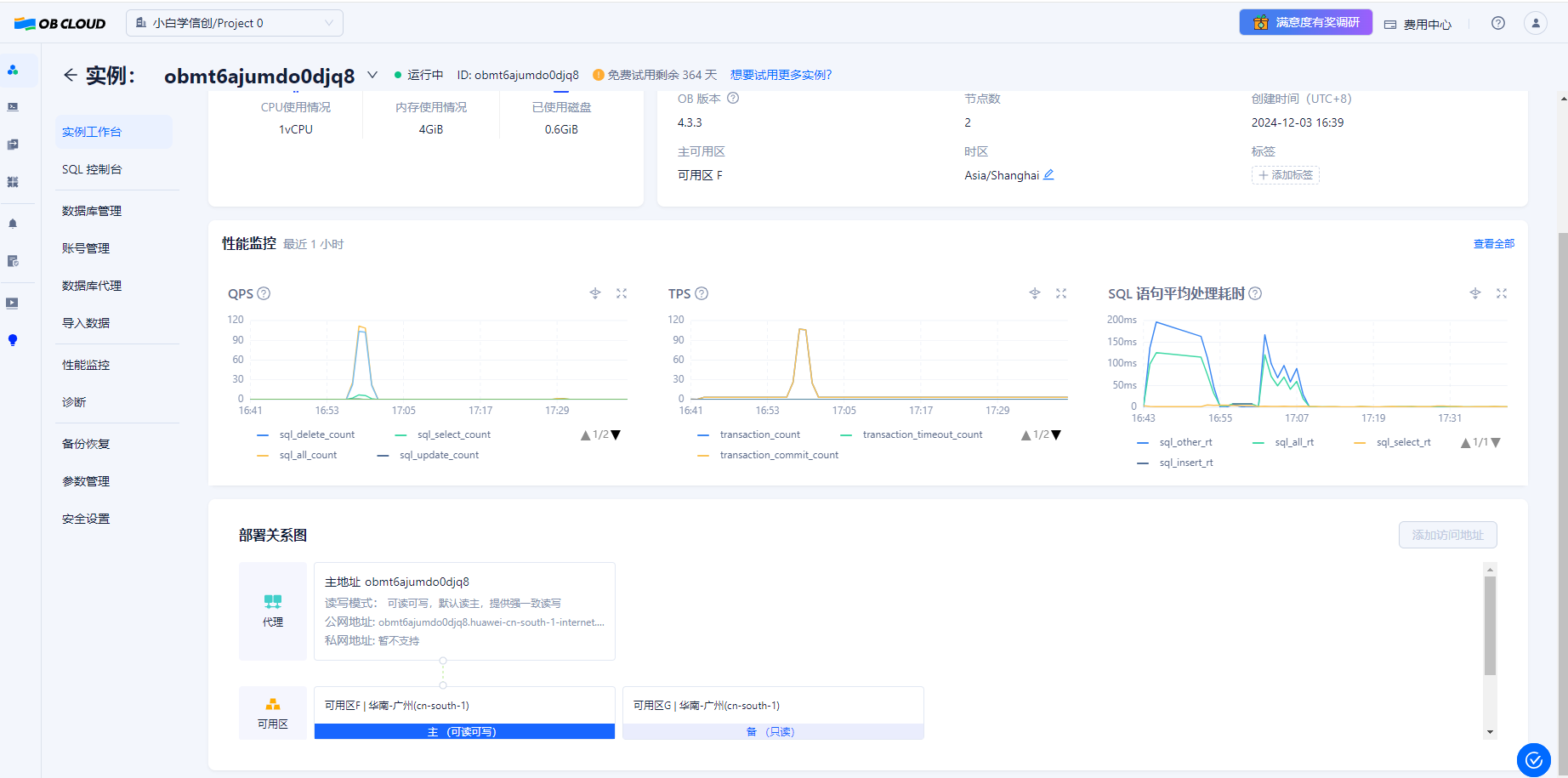The image size is (1568, 778).
Task: Click drill-down icon on SQL 耗时 chart
Action: click(x=1475, y=293)
